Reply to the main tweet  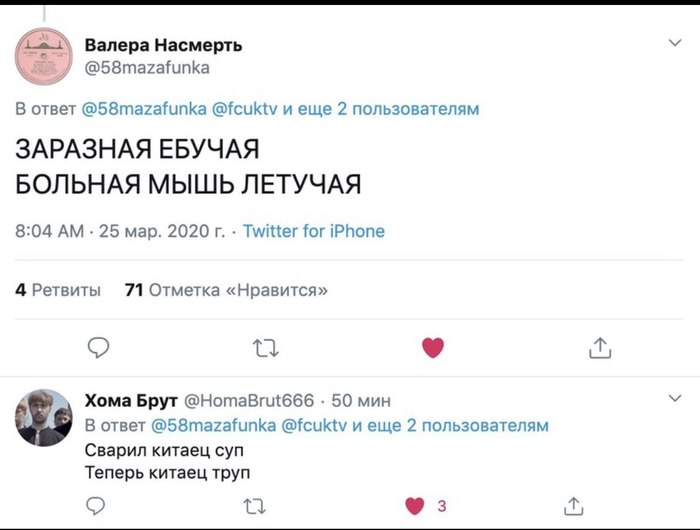click(98, 347)
